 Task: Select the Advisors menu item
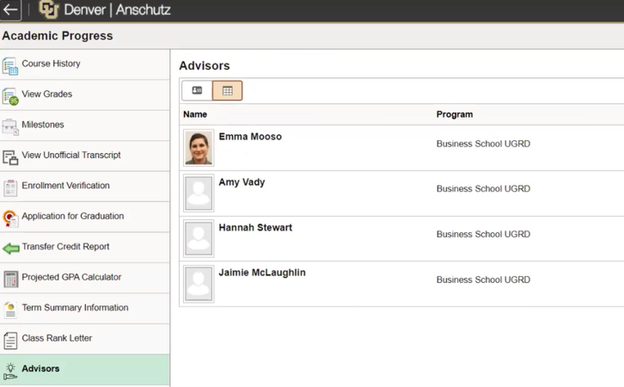(x=85, y=370)
